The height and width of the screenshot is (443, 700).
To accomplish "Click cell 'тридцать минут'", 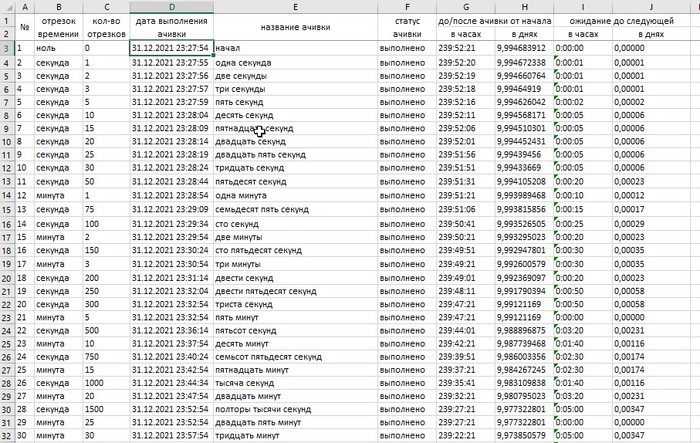I will pos(296,435).
